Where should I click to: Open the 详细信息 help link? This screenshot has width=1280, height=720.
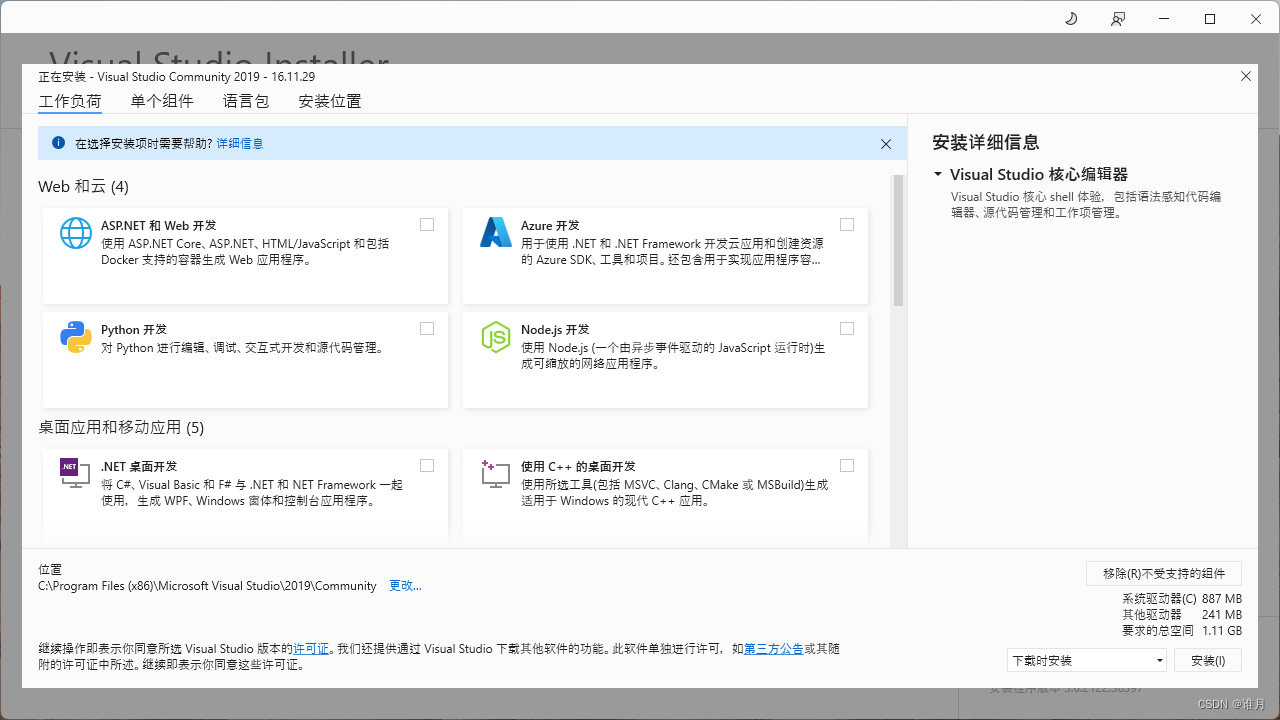pyautogui.click(x=240, y=143)
